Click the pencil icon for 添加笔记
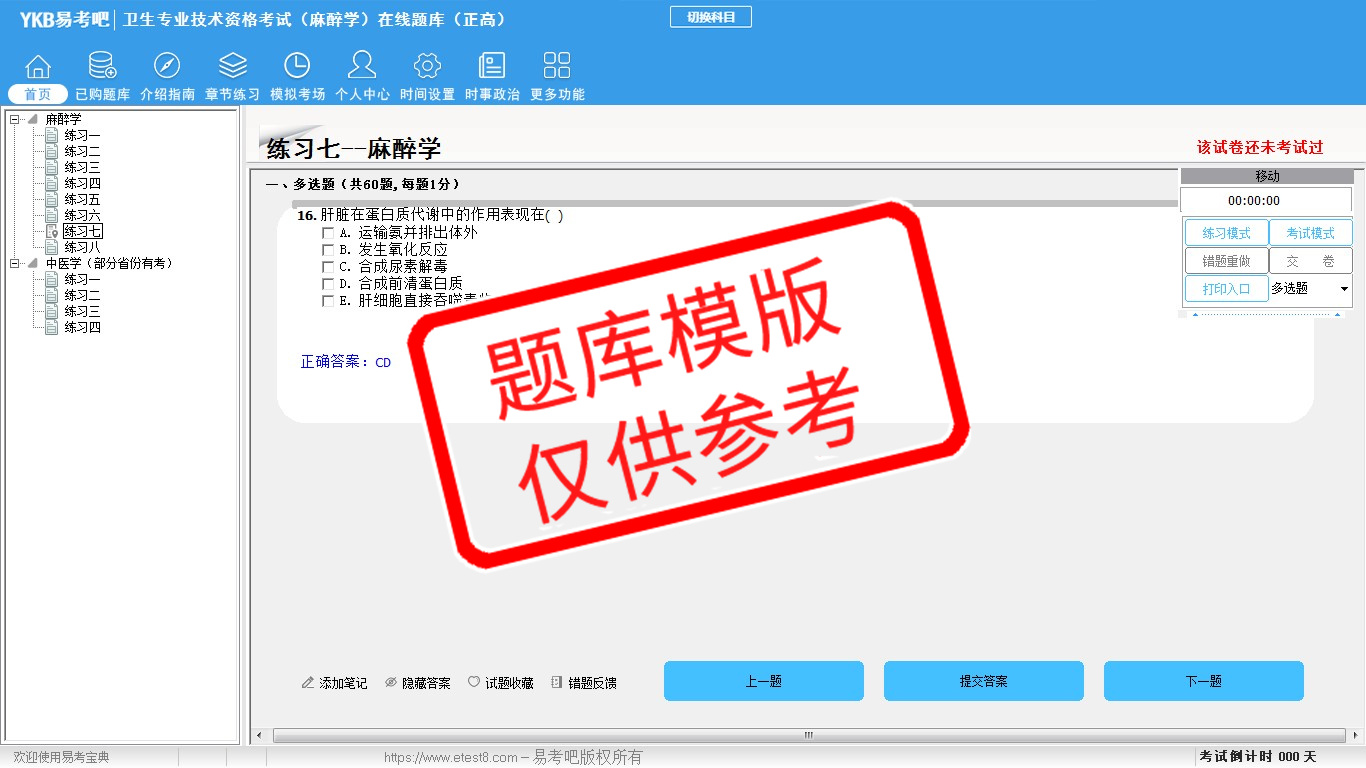The image size is (1366, 768). click(308, 683)
